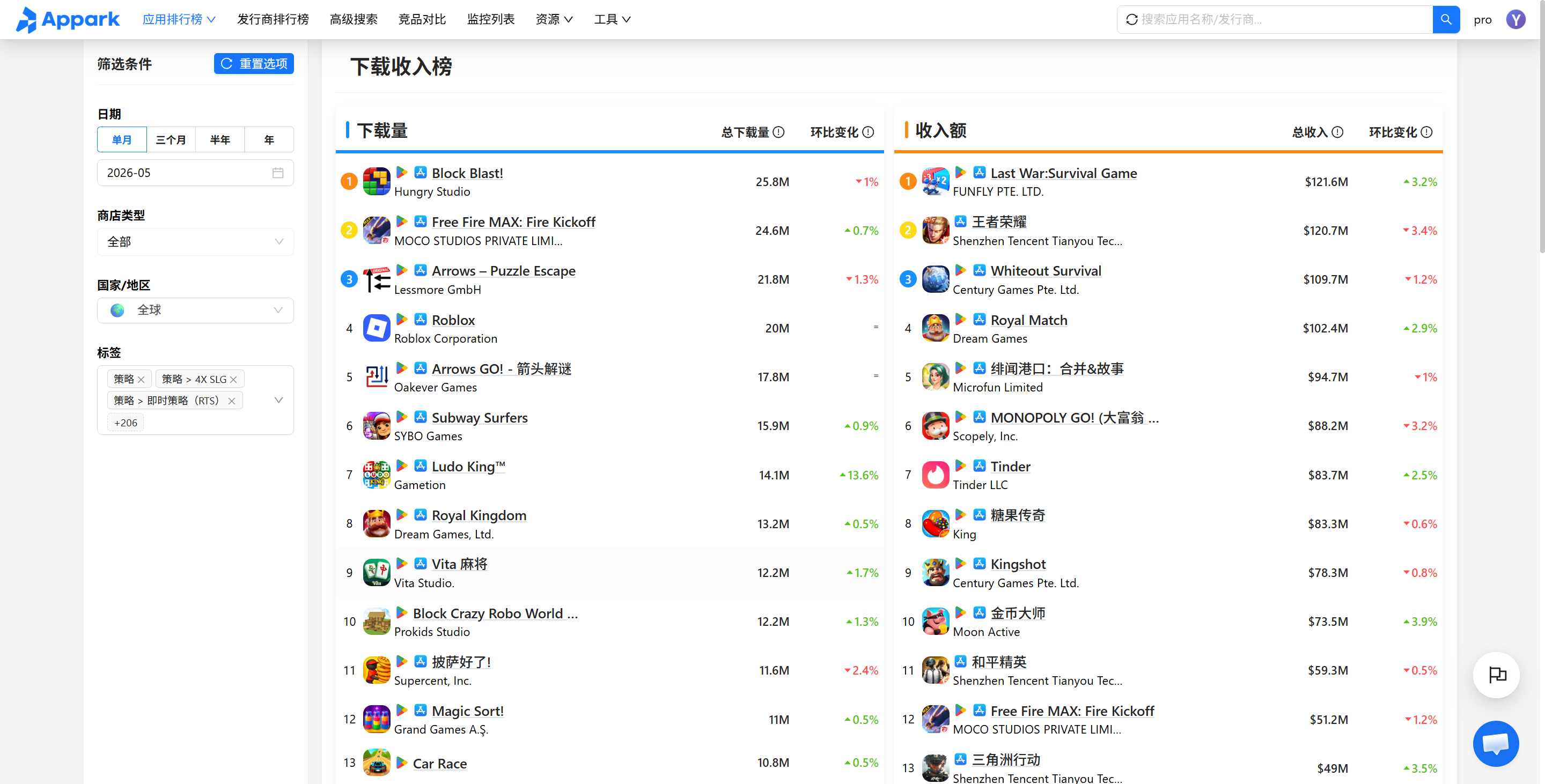Viewport: 1545px width, 784px height.
Task: Open Arrows – Puzzle Escape link
Action: click(503, 271)
